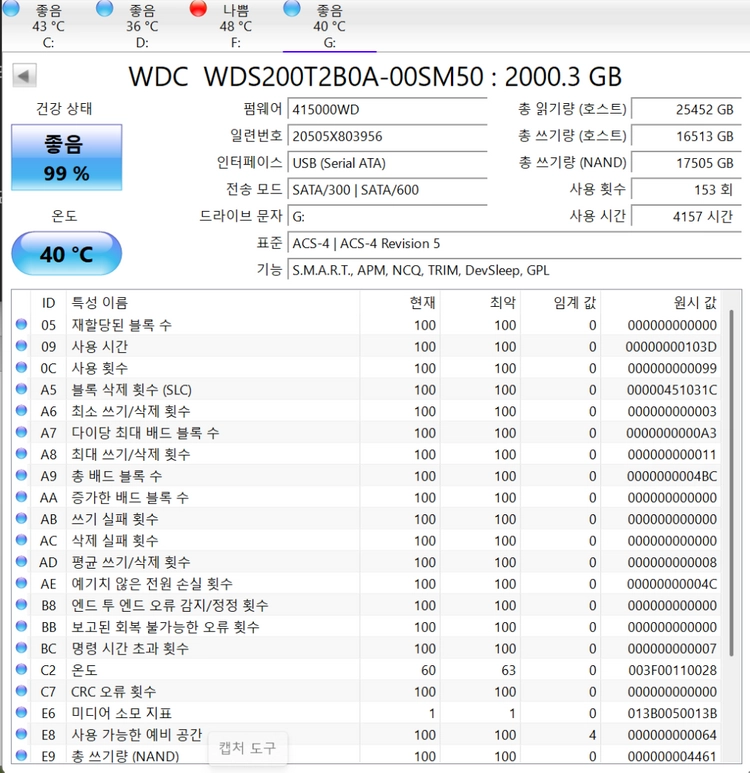This screenshot has height=773, width=750.
Task: Click status orb of attribute A9 row
Action: coord(21,475)
